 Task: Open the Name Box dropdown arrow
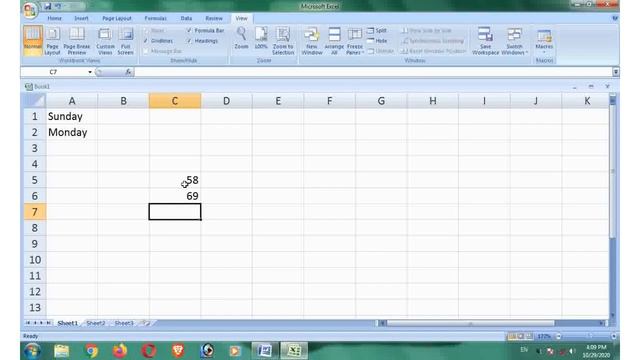[90, 72]
